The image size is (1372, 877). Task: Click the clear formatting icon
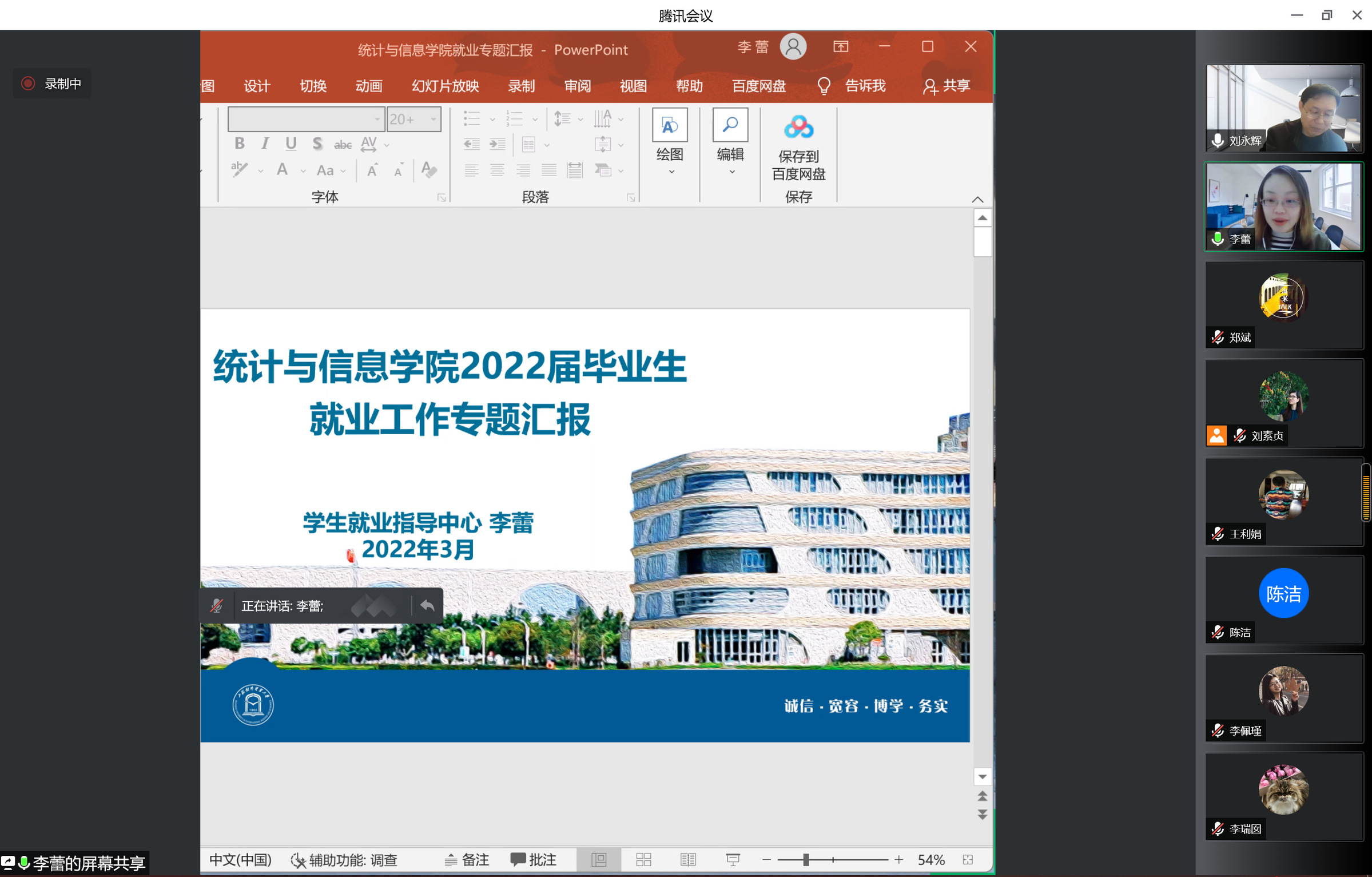pyautogui.click(x=429, y=170)
